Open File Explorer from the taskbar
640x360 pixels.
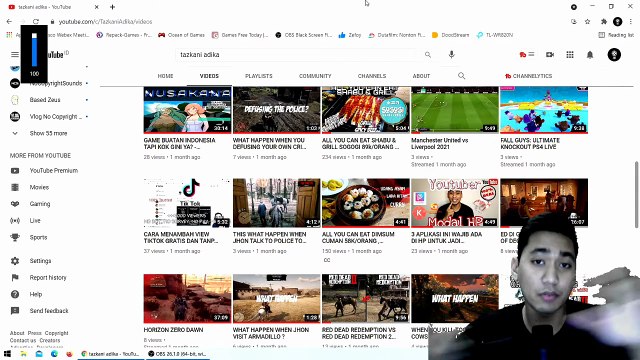tap(24, 354)
